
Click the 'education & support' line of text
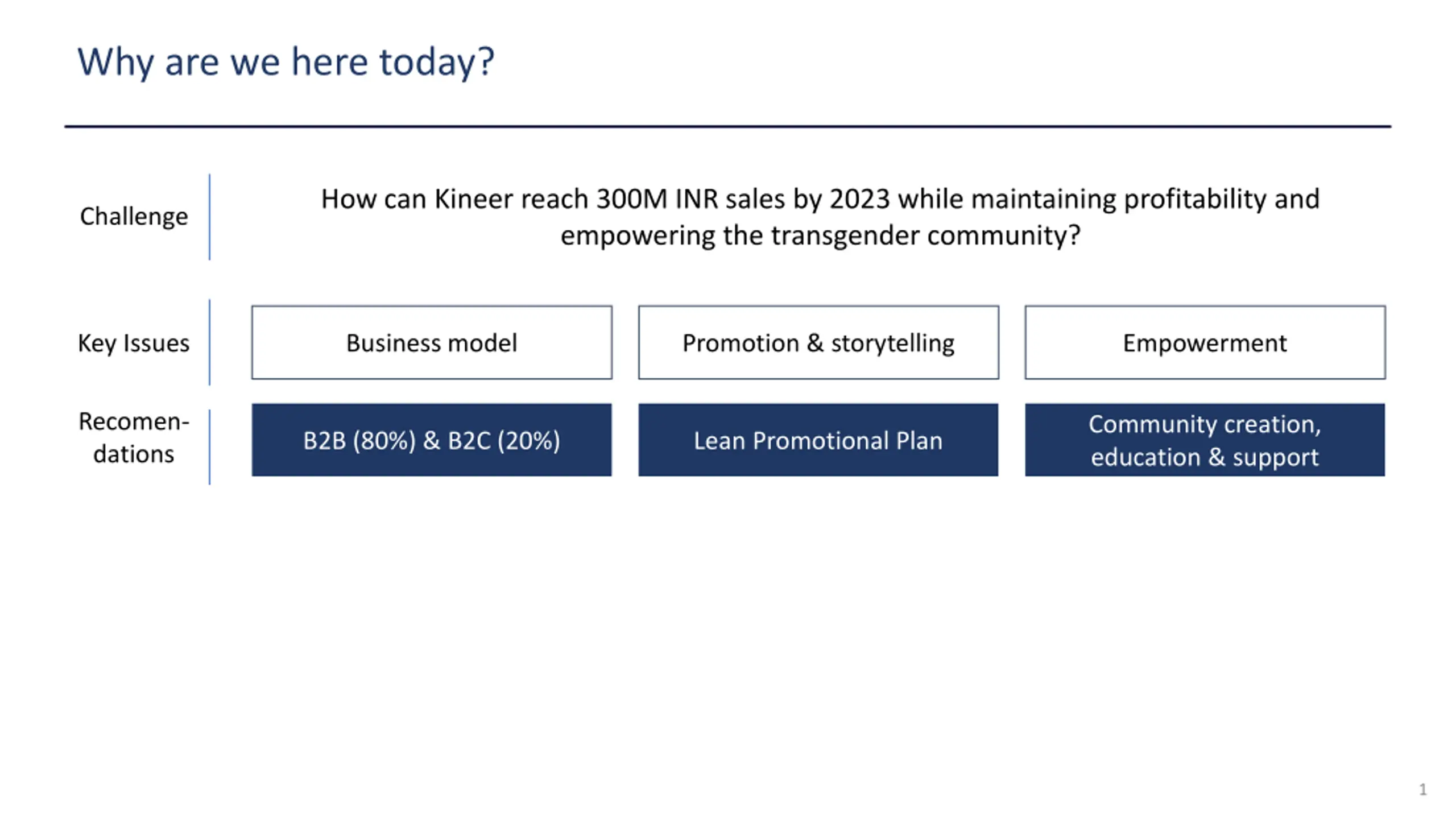(x=1205, y=458)
